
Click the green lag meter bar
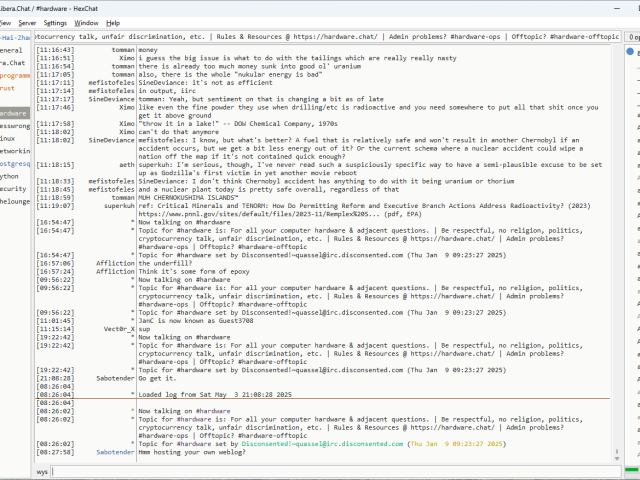pyautogui.click(x=632, y=471)
